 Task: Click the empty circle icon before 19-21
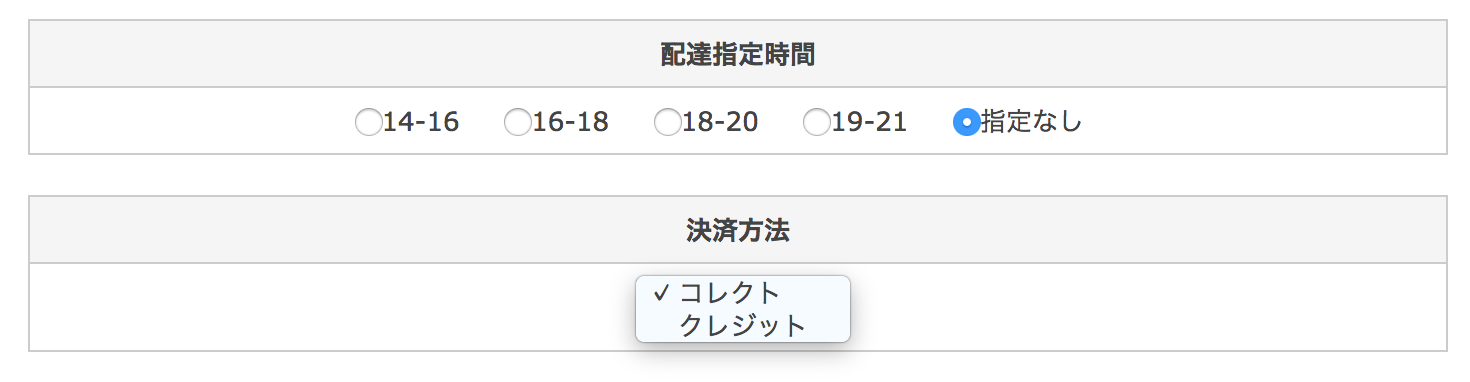pyautogui.click(x=816, y=123)
